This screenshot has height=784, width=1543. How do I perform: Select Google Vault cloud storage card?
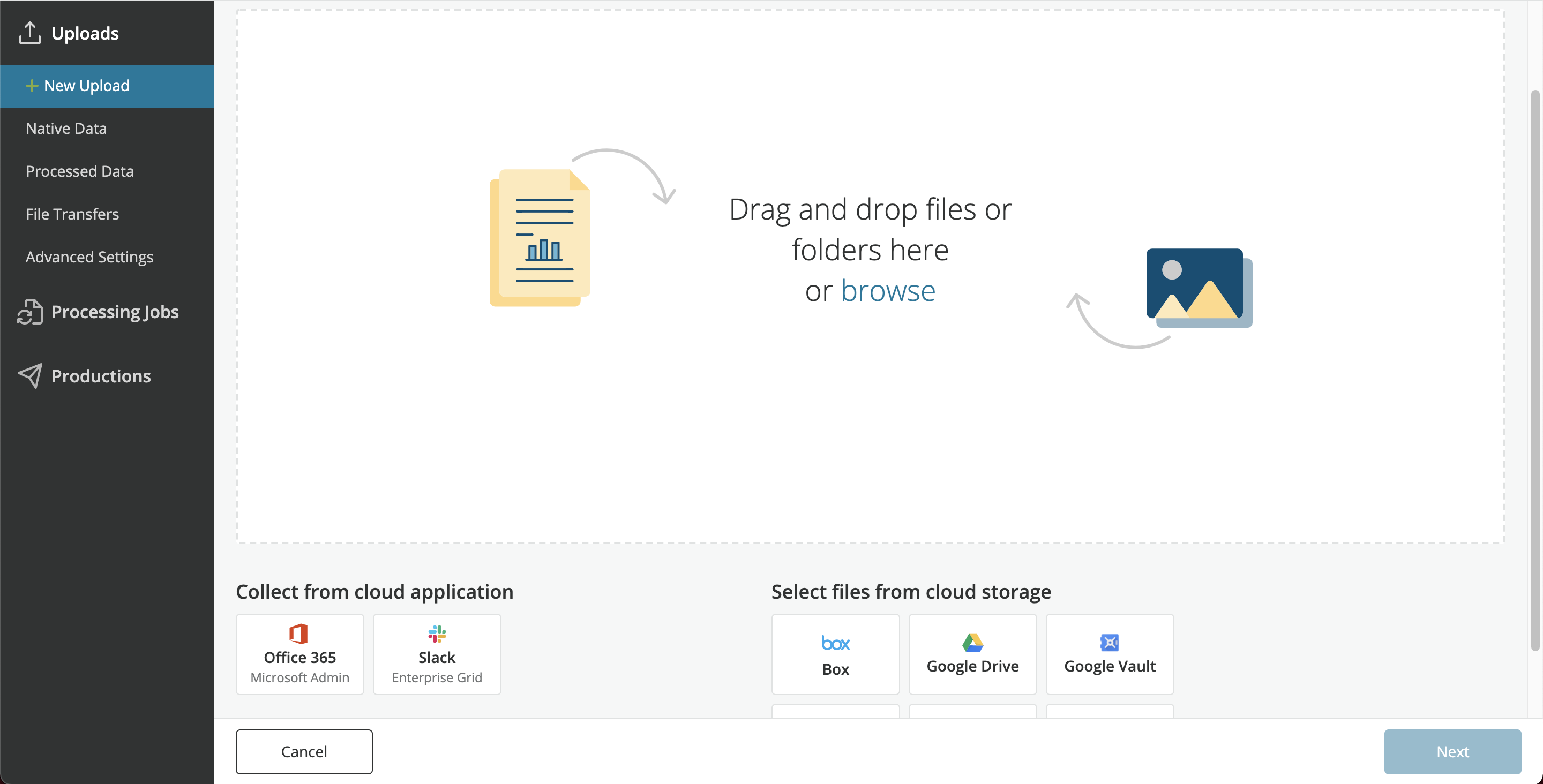pyautogui.click(x=1110, y=654)
